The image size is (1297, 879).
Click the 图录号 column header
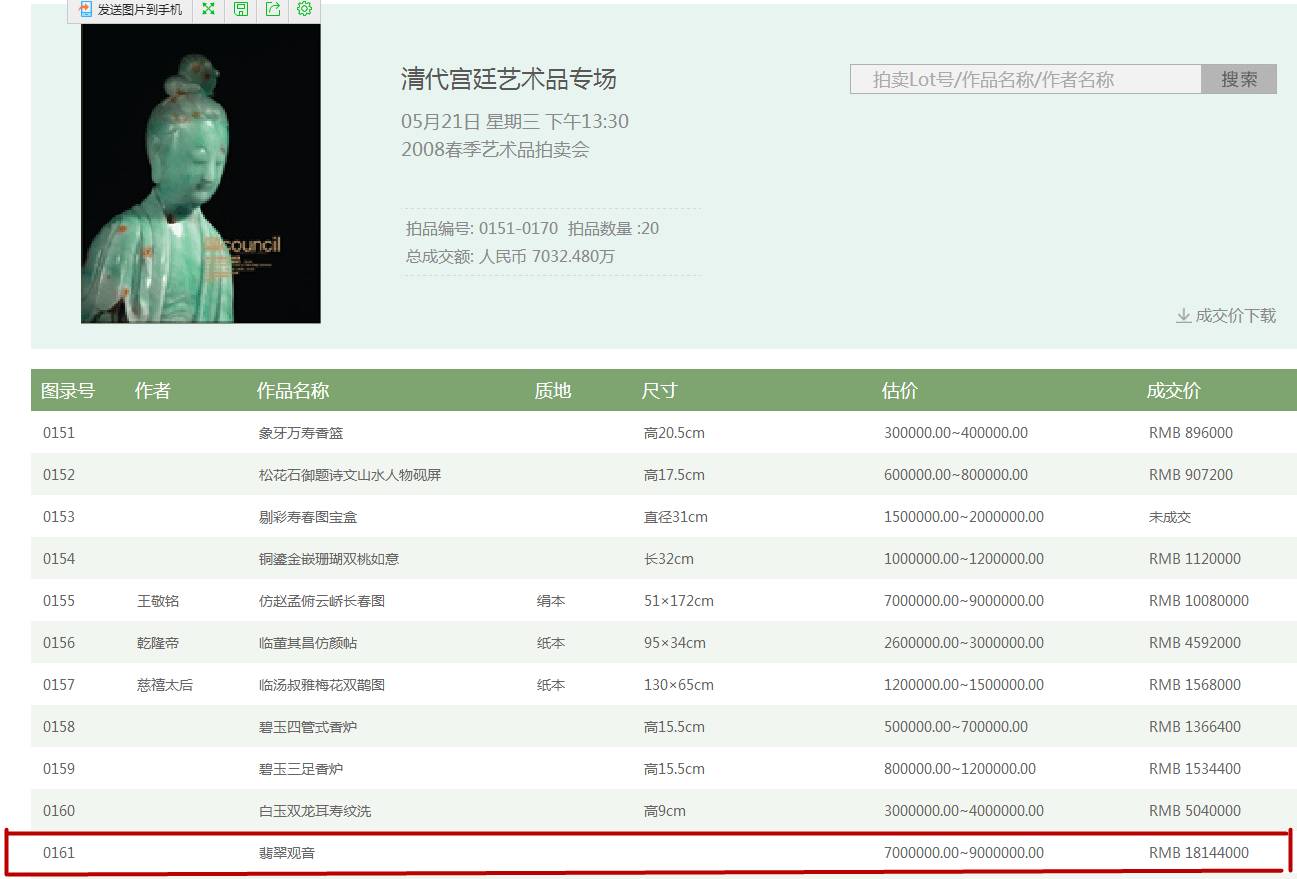[67, 391]
